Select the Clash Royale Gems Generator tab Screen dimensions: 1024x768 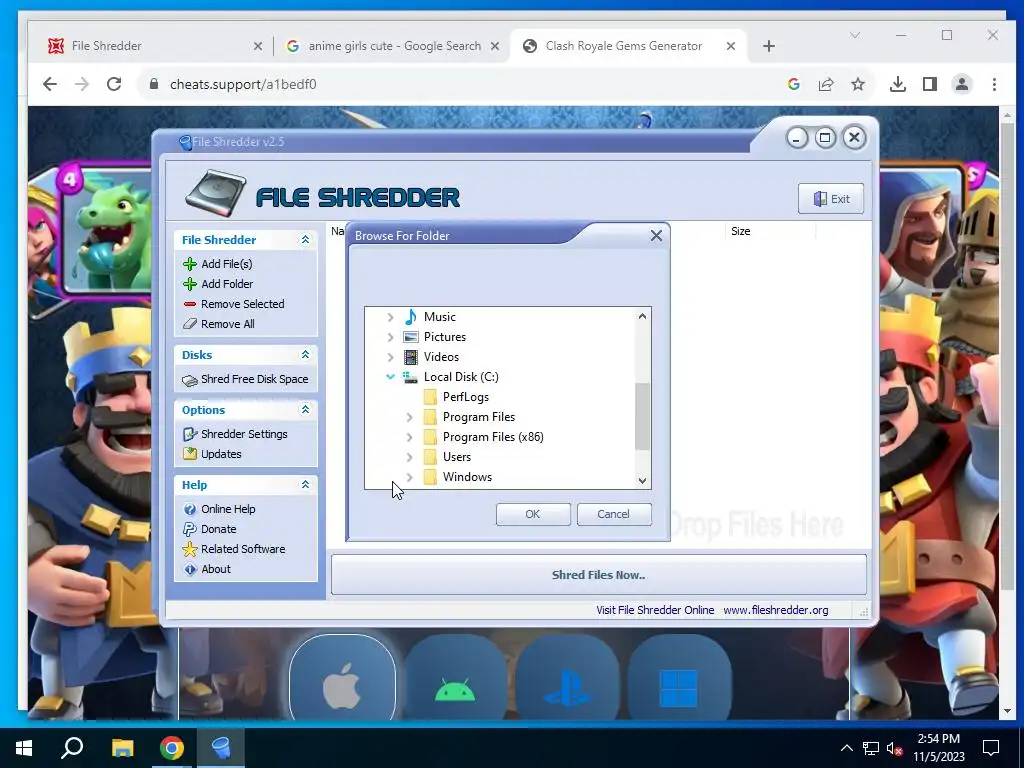coord(629,46)
